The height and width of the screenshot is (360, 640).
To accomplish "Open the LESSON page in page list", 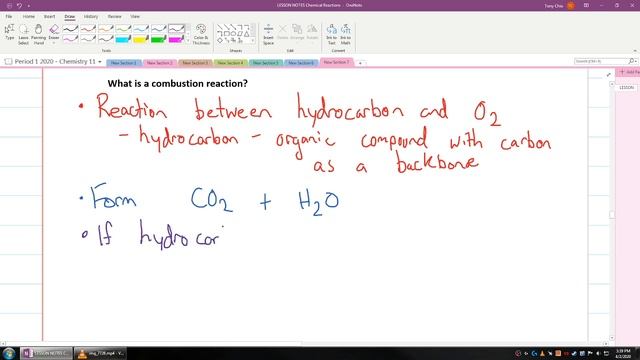I will tap(627, 87).
